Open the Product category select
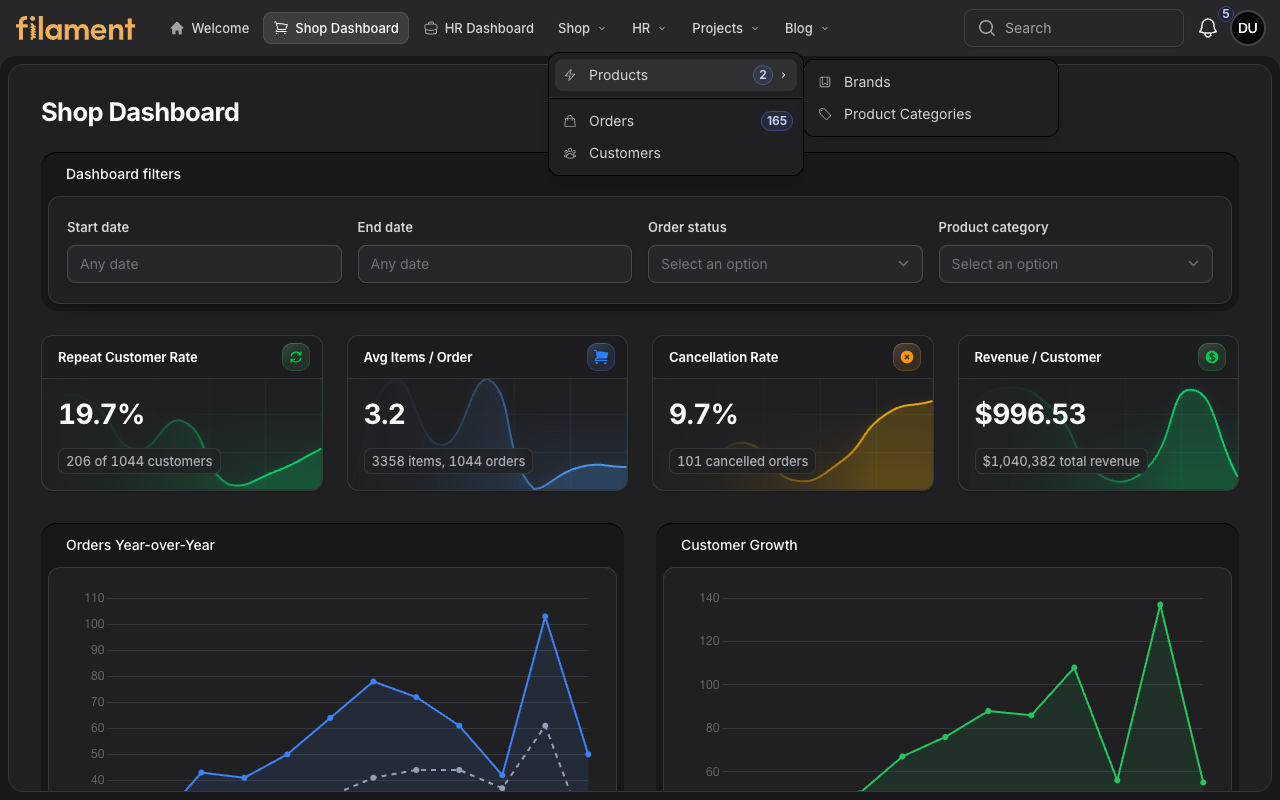1280x800 pixels. [x=1076, y=264]
